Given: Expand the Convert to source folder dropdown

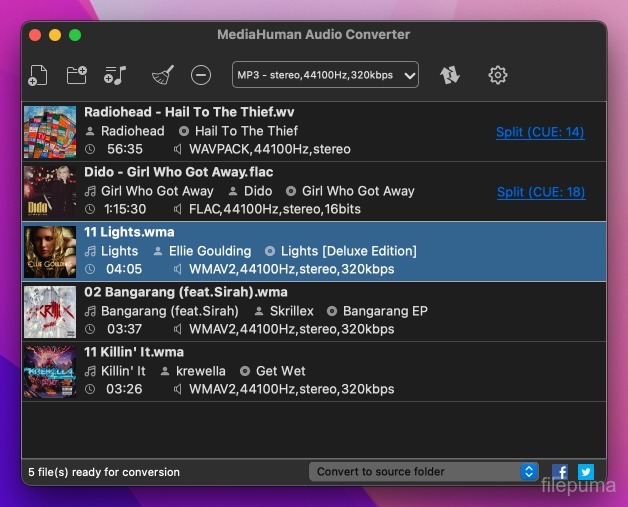Looking at the screenshot, I should point(424,472).
